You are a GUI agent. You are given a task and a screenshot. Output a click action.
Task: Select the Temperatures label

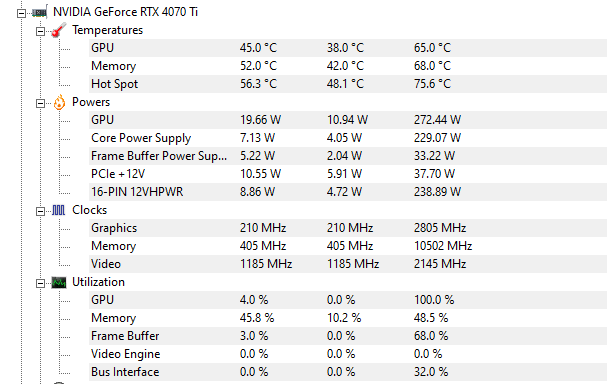(108, 30)
